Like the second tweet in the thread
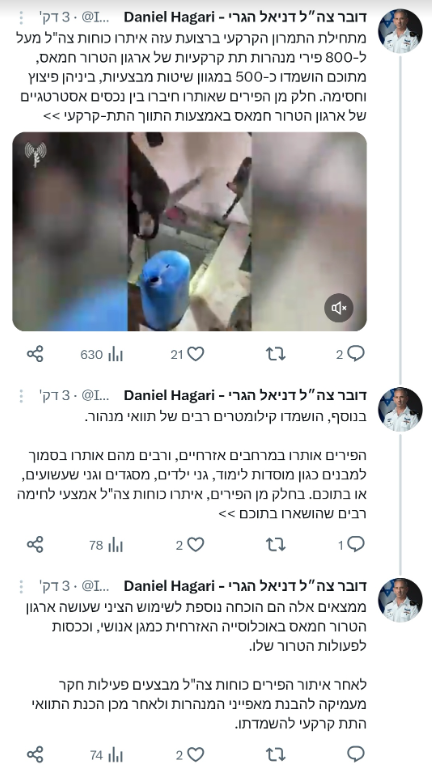432x772 pixels. (x=190, y=545)
